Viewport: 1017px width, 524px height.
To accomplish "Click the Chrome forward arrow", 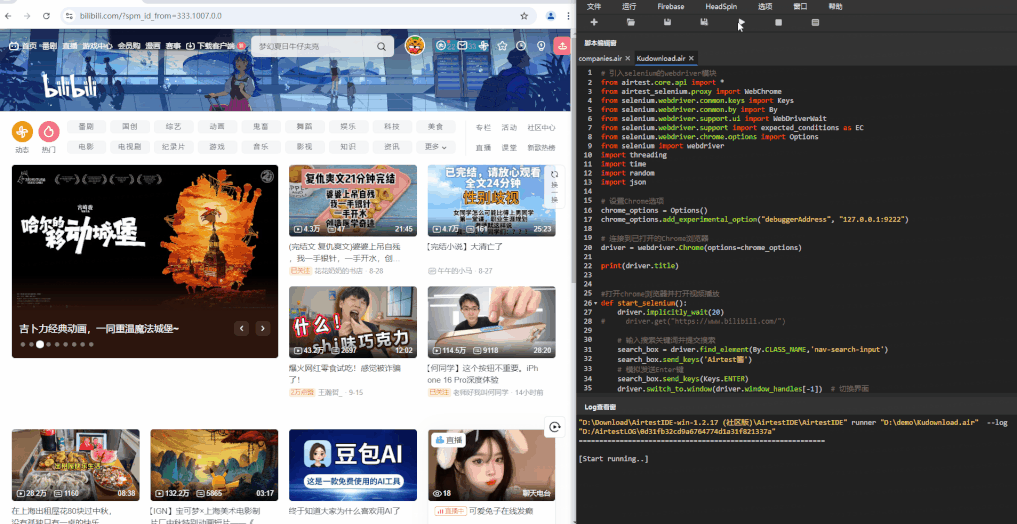I will (x=27, y=16).
